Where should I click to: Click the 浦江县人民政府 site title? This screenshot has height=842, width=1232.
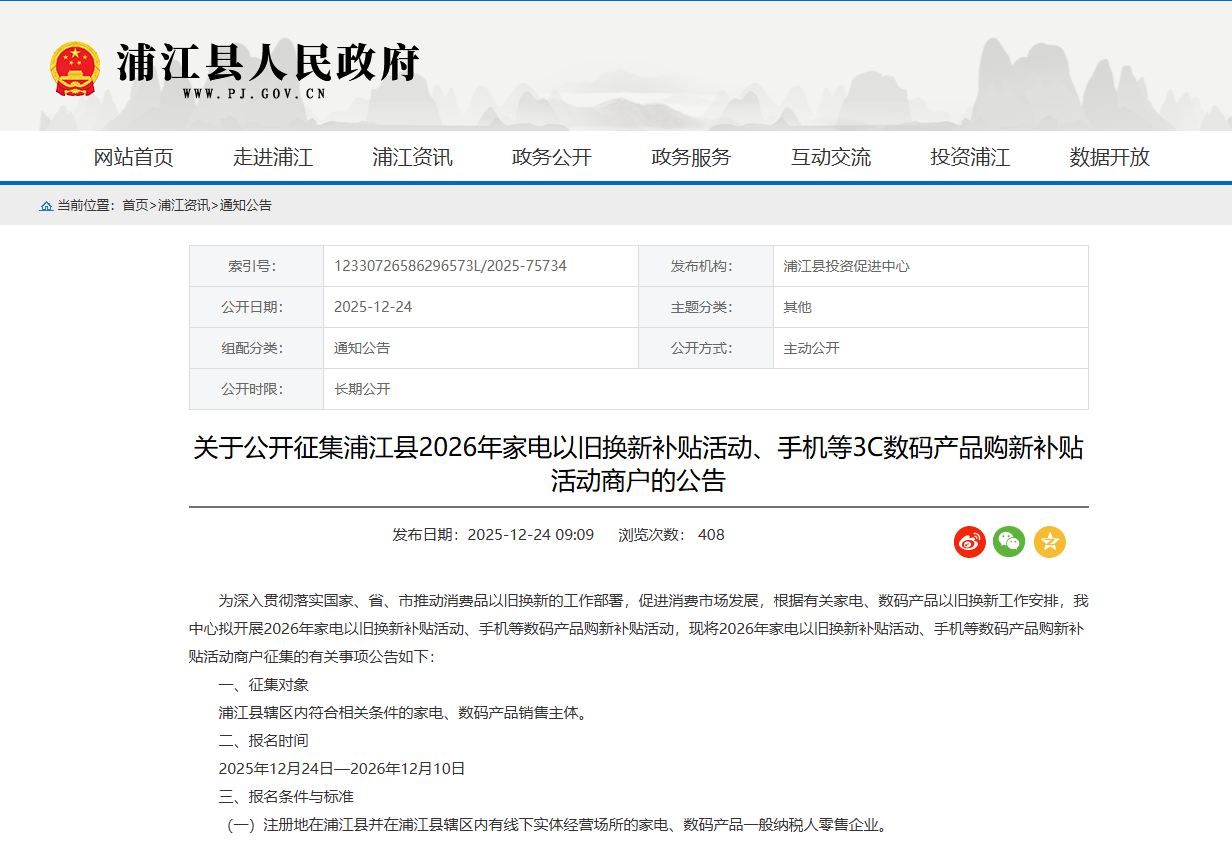[x=268, y=62]
